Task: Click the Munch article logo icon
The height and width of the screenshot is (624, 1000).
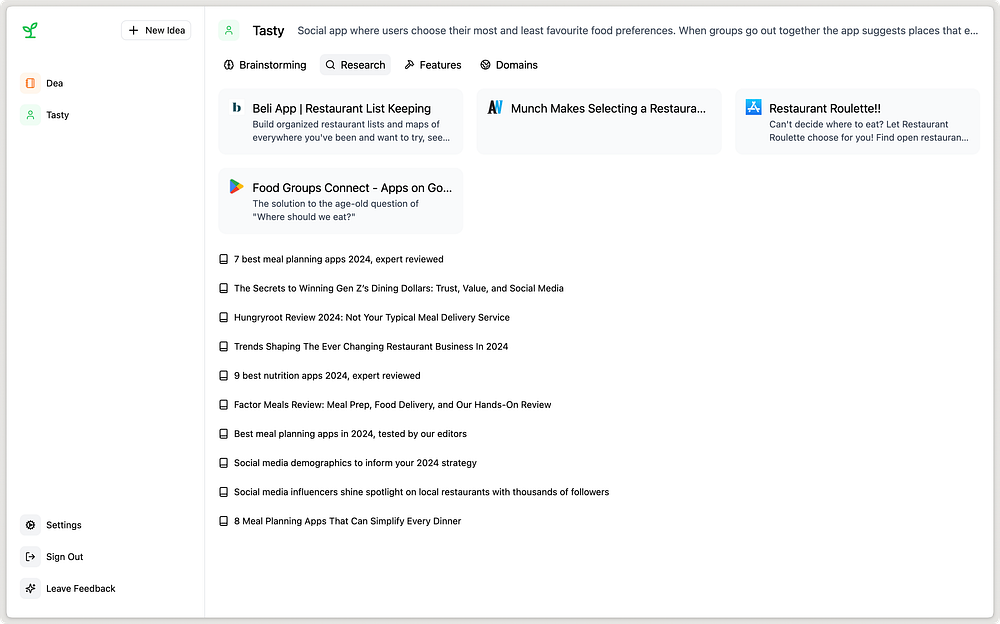Action: tap(495, 107)
